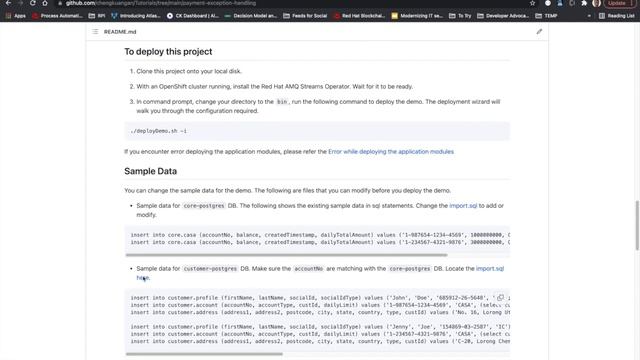
Task: Click the page vertical scrollbar thumb
Action: tap(637, 225)
